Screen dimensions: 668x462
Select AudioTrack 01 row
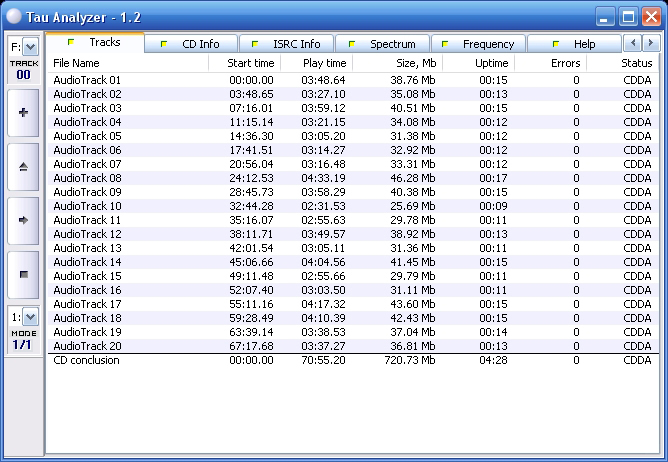[x=87, y=80]
